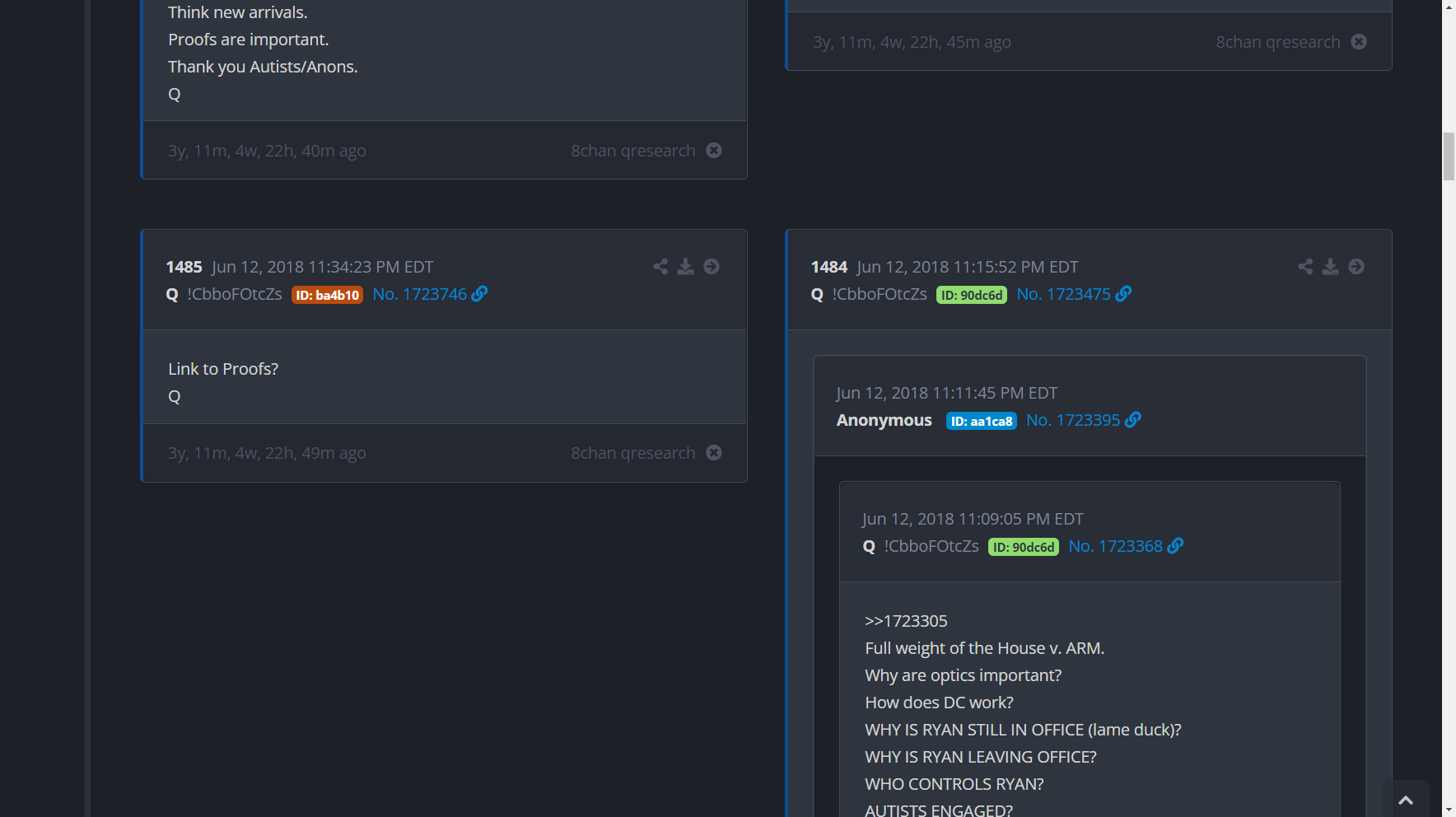The image size is (1456, 817).
Task: Download post 1484 using download icon
Action: (1330, 267)
